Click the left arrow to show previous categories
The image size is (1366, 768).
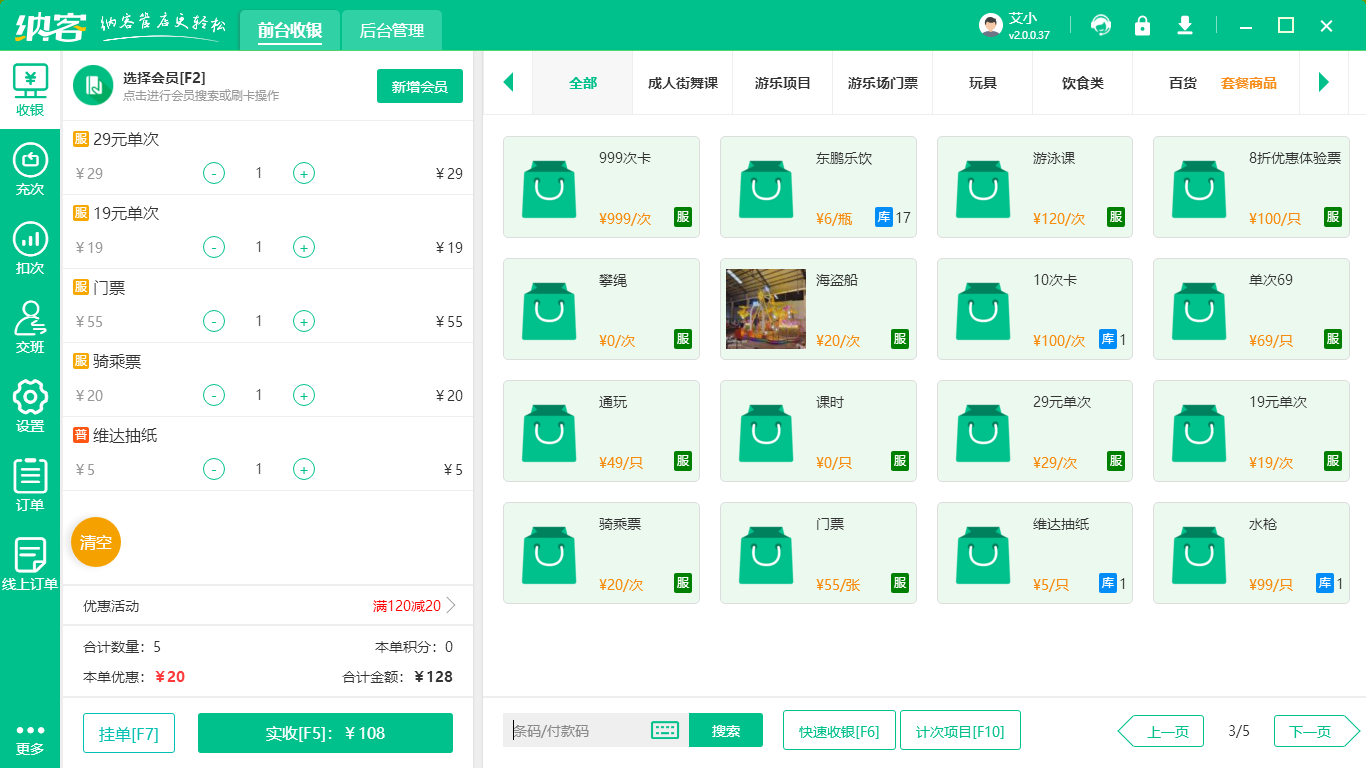[508, 84]
